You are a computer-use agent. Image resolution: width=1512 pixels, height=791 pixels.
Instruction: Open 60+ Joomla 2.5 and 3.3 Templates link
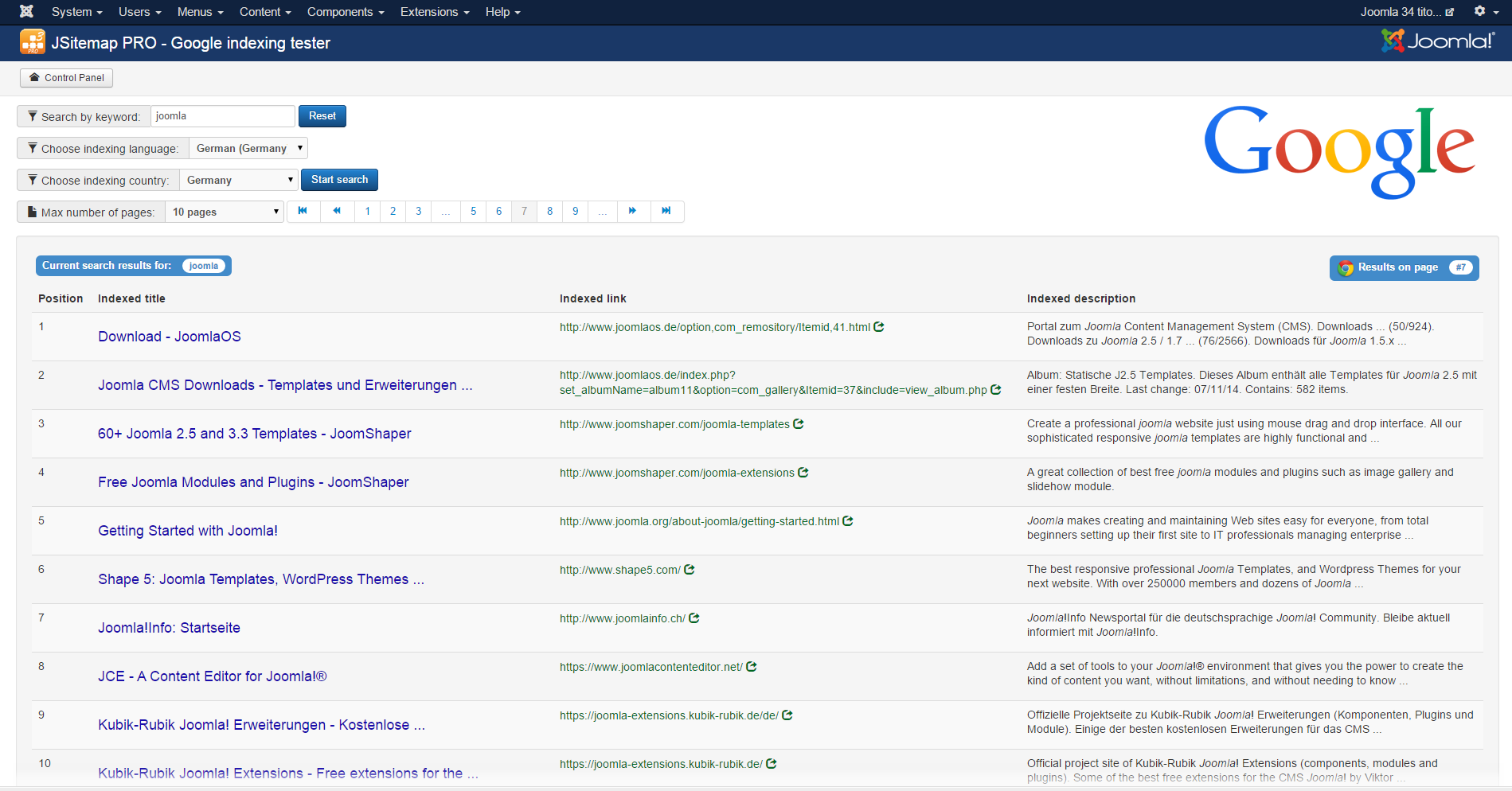click(x=255, y=434)
